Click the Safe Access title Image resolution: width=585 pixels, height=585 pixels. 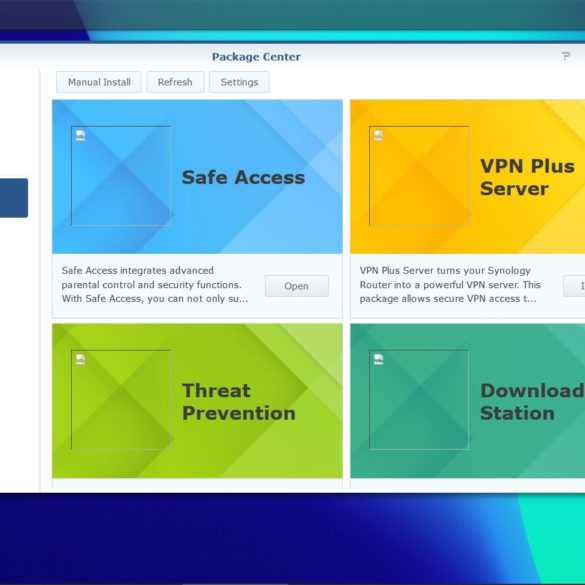tap(243, 177)
